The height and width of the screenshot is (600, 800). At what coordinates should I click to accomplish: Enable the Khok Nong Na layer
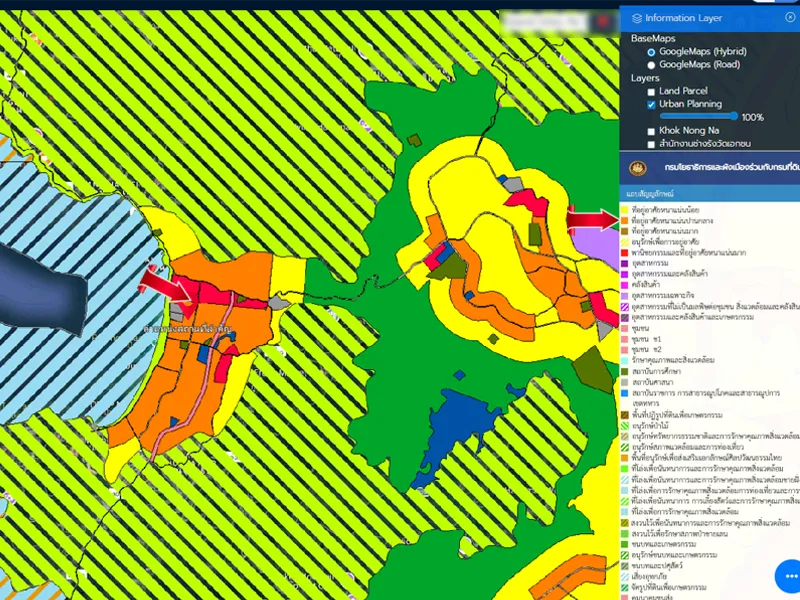[x=651, y=131]
